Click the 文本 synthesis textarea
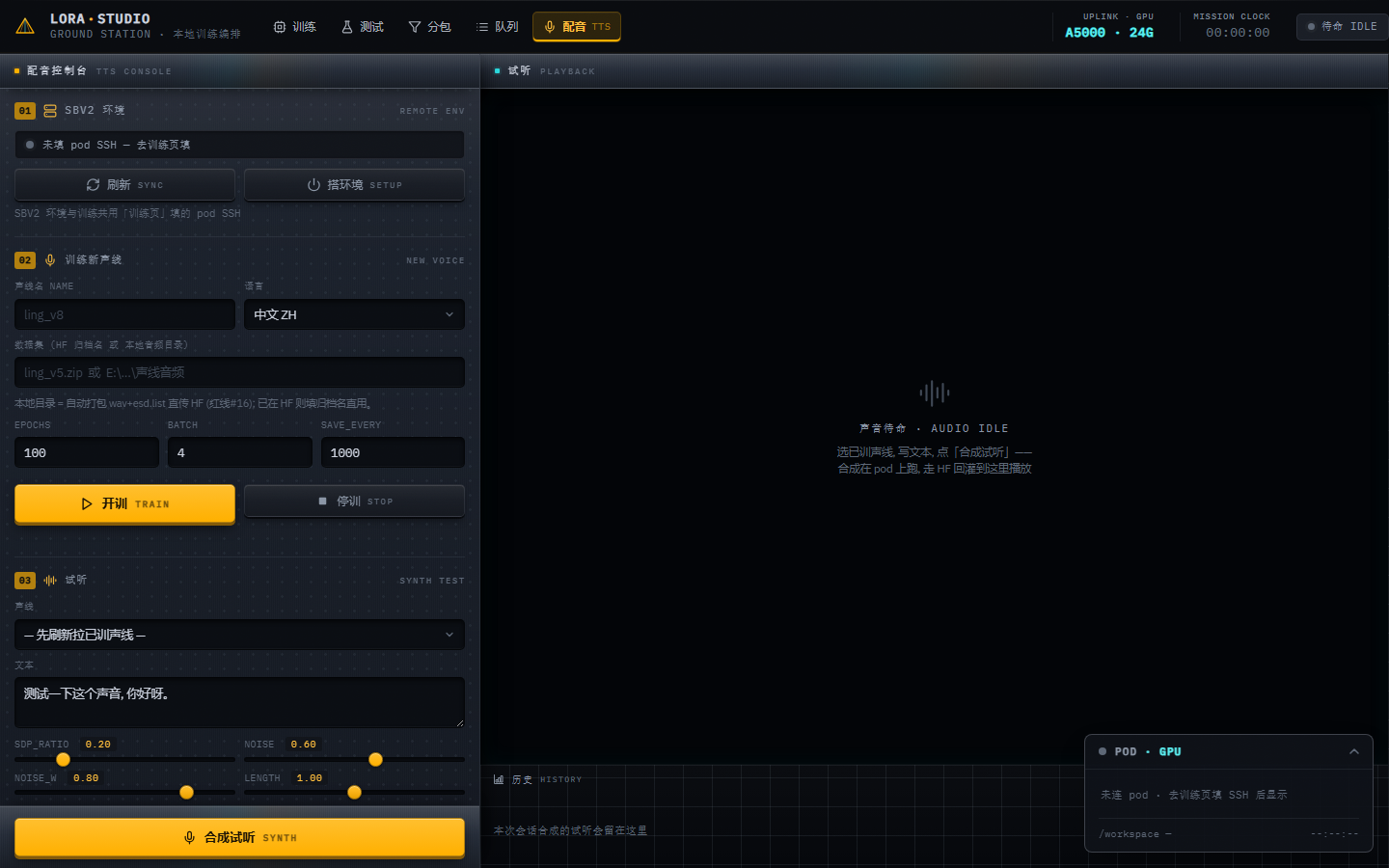This screenshot has width=1389, height=868. tap(239, 702)
